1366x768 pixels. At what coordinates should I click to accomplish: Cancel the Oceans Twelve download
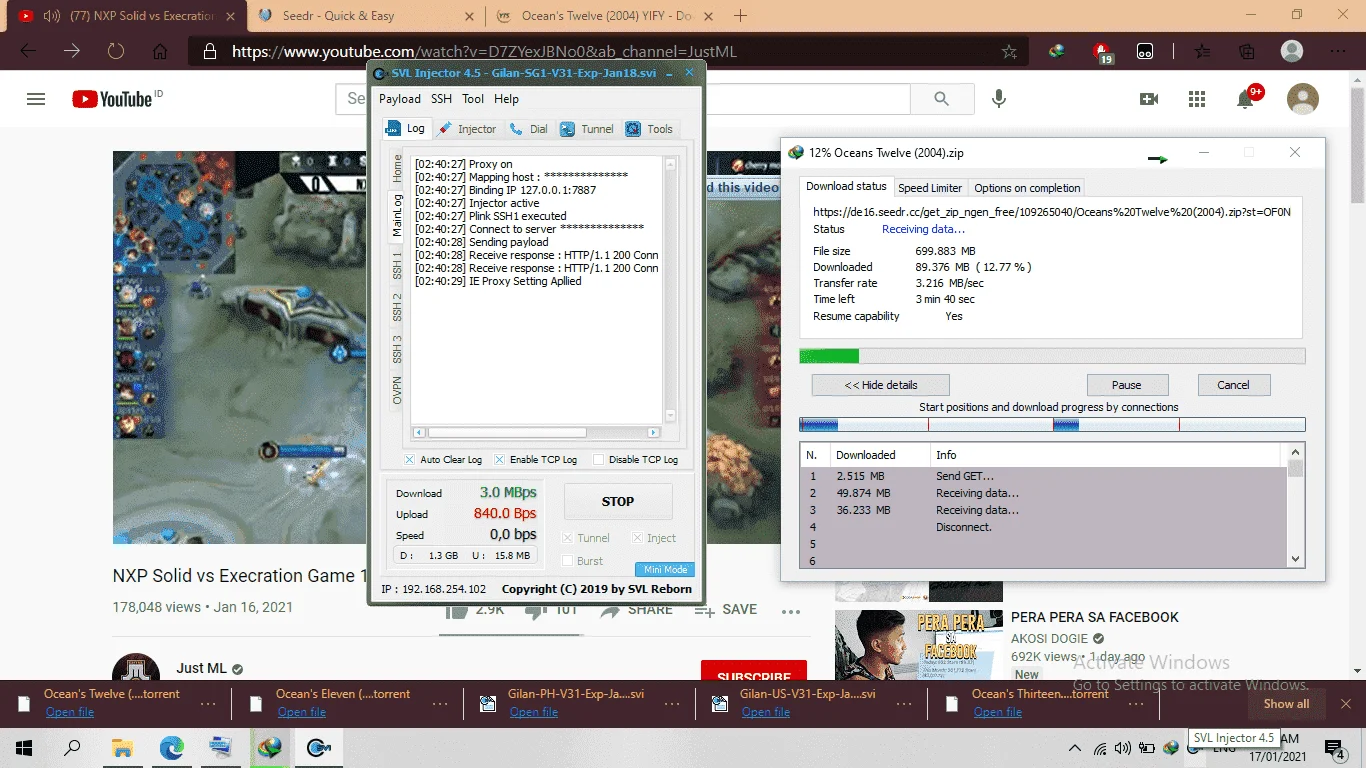[x=1233, y=385]
